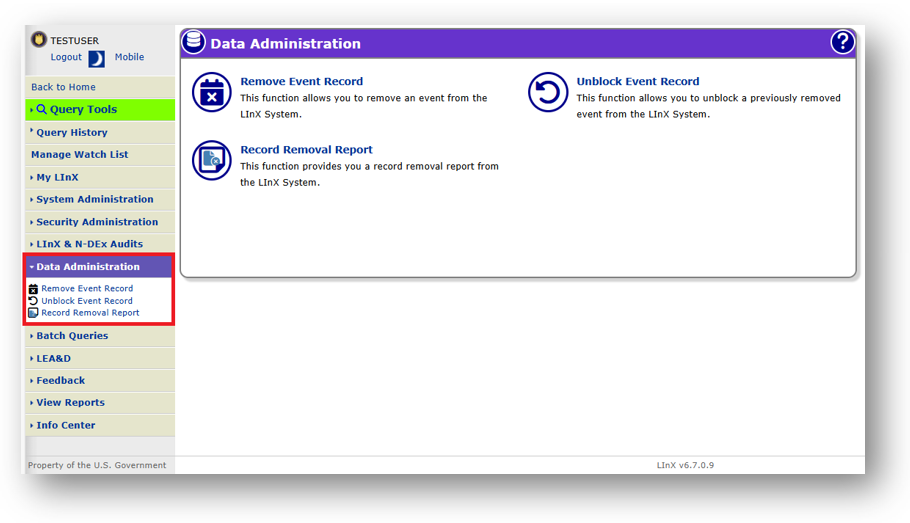Click the blue icon next to Logout
Screen dimensions: 910x523
pos(97,59)
